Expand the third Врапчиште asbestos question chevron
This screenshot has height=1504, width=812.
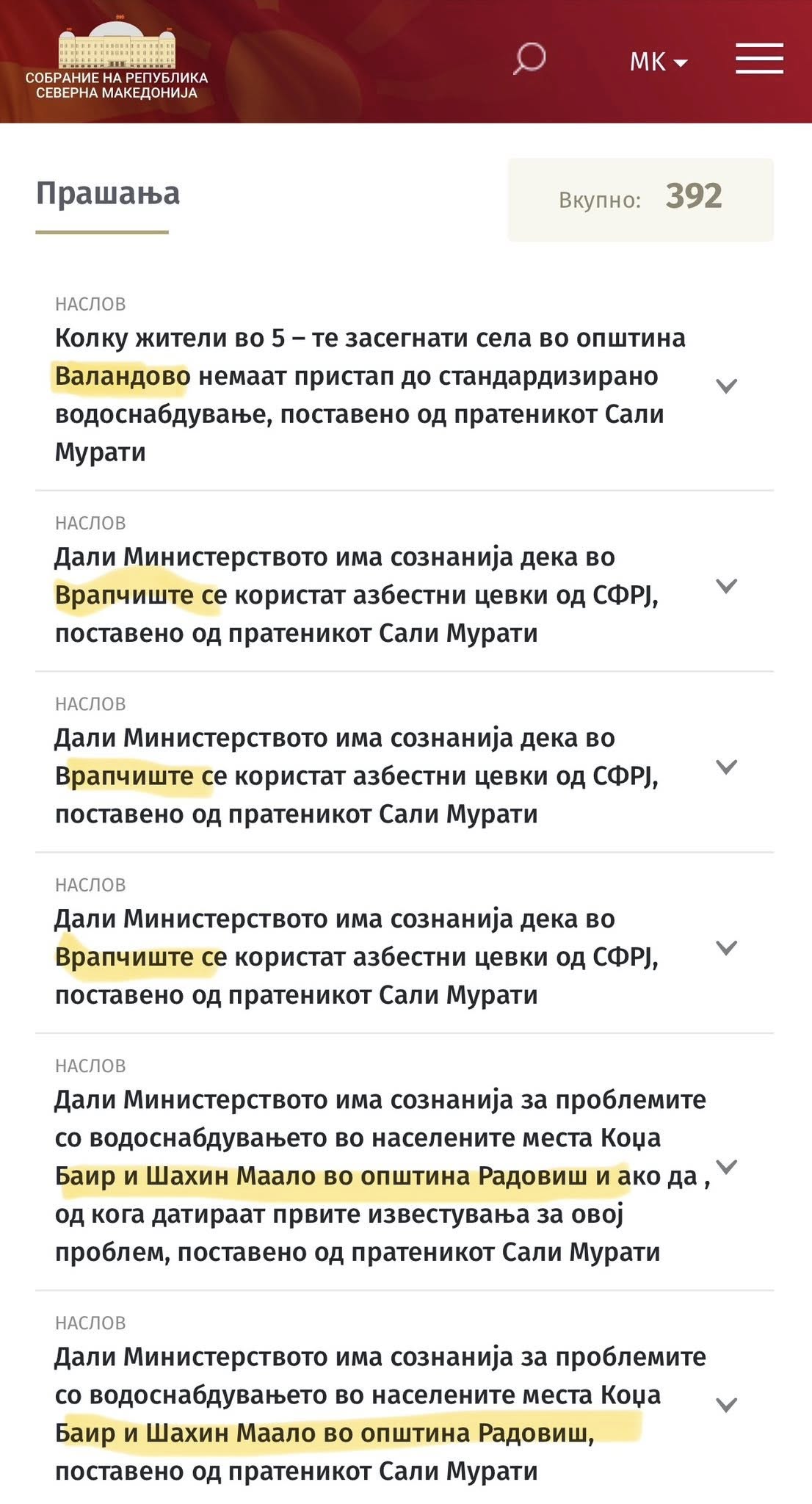(x=726, y=948)
